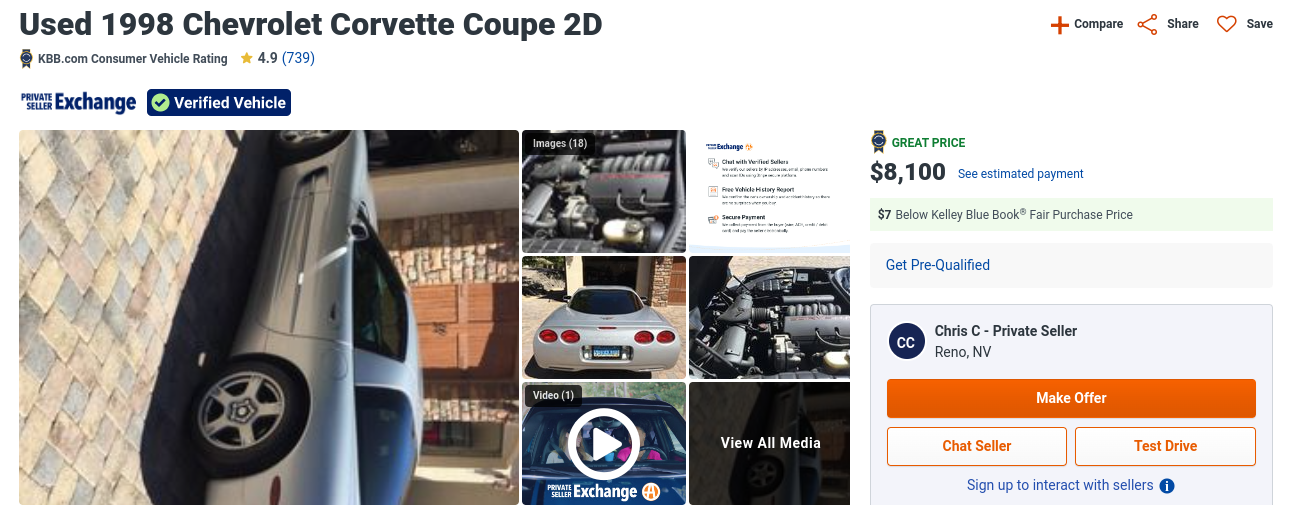Open the 739 reviews rating link
The image size is (1302, 505).
[x=298, y=58]
